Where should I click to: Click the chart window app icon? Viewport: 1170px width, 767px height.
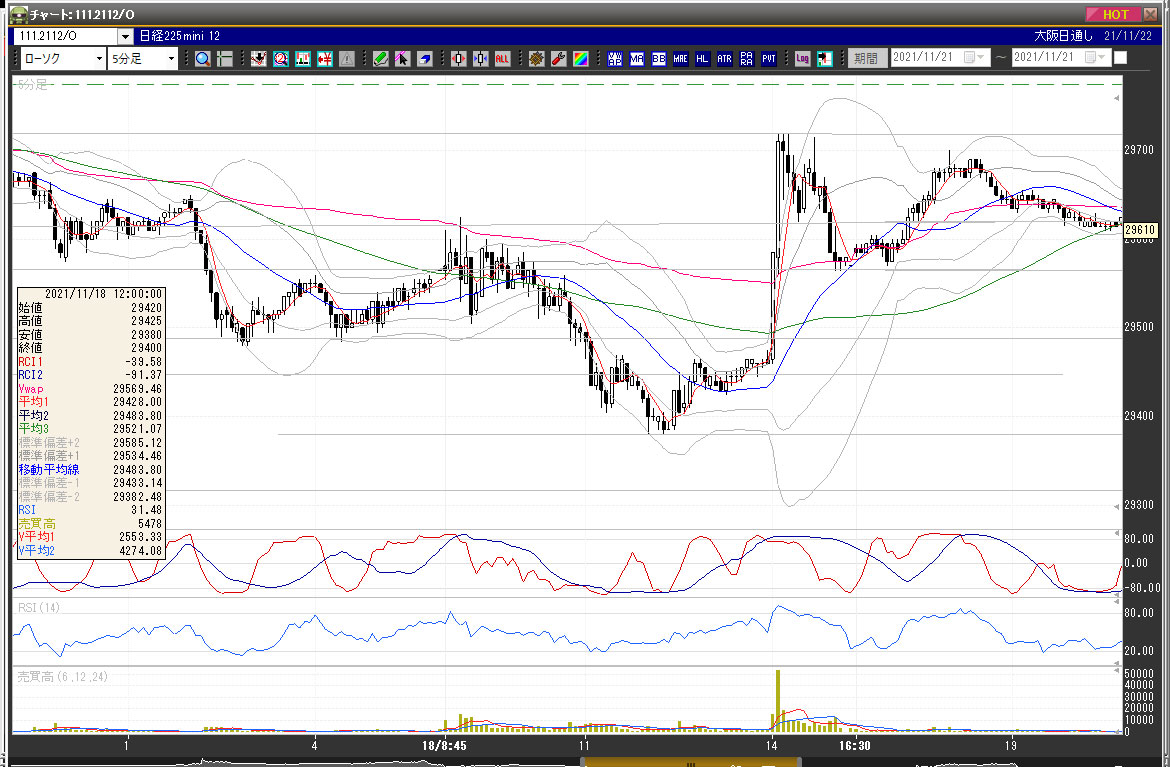(18, 14)
